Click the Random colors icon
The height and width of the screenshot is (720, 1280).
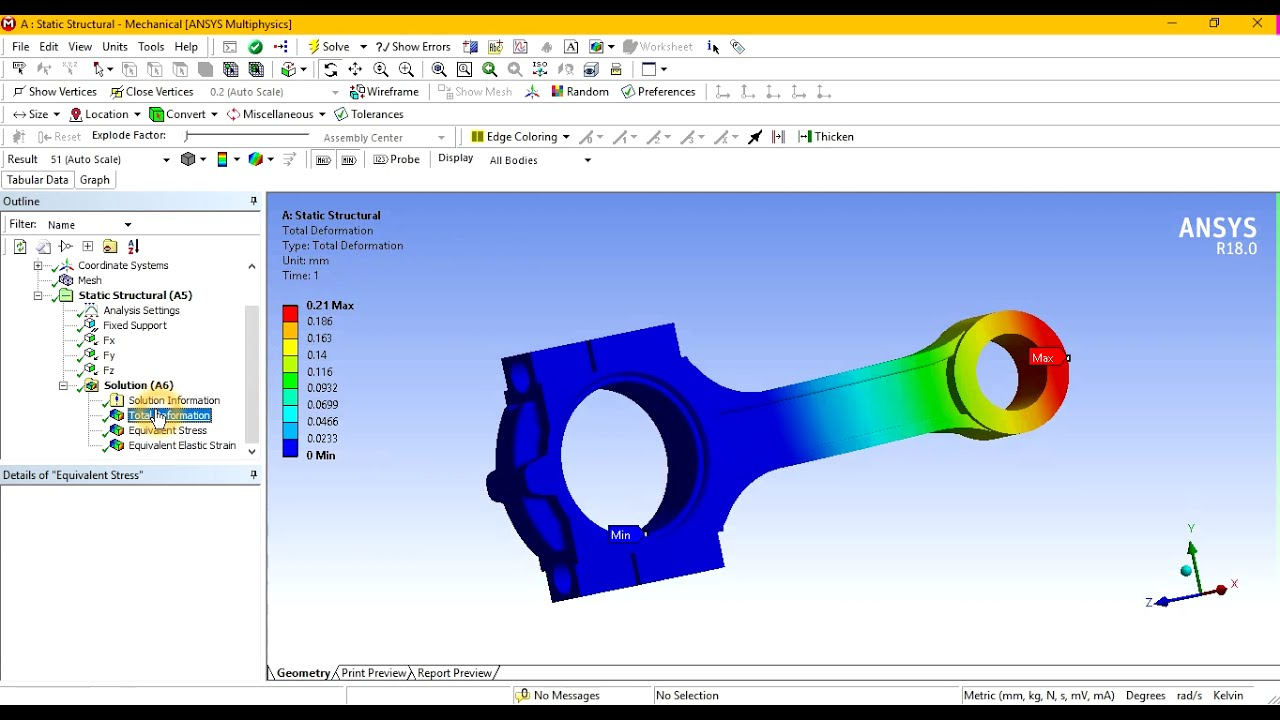click(557, 92)
